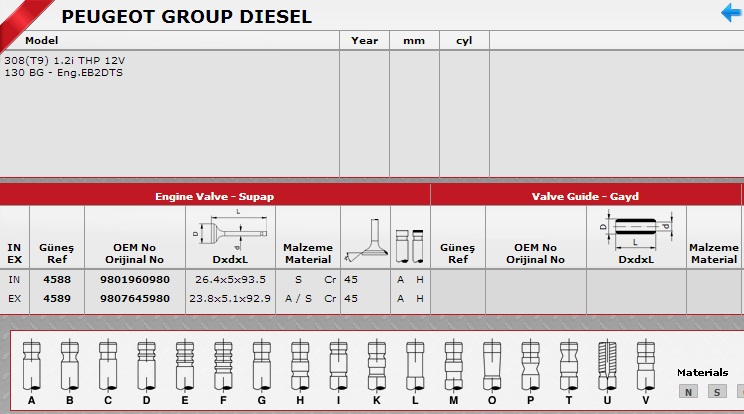Screen dimensions: 744x414
Task: Open Güneş reference 4589
Action: click(x=57, y=298)
